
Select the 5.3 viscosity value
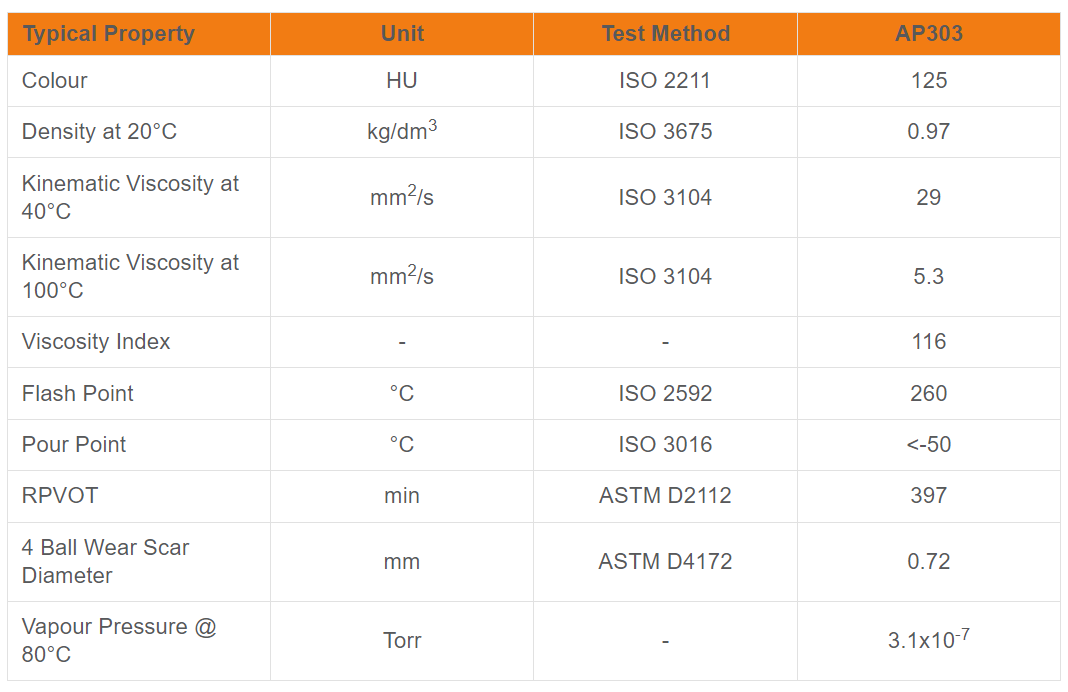pyautogui.click(x=929, y=276)
